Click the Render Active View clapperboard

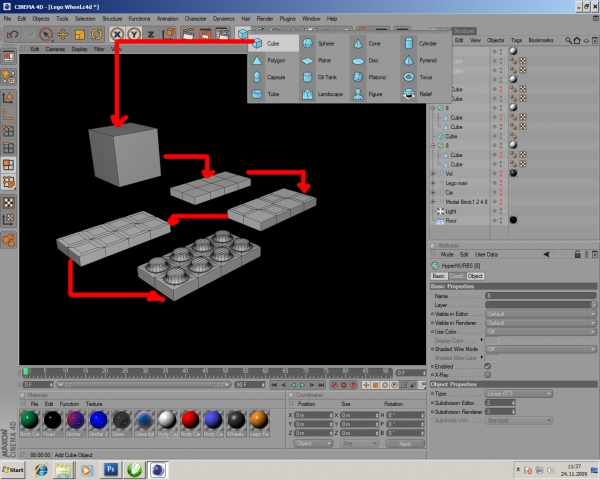(188, 34)
